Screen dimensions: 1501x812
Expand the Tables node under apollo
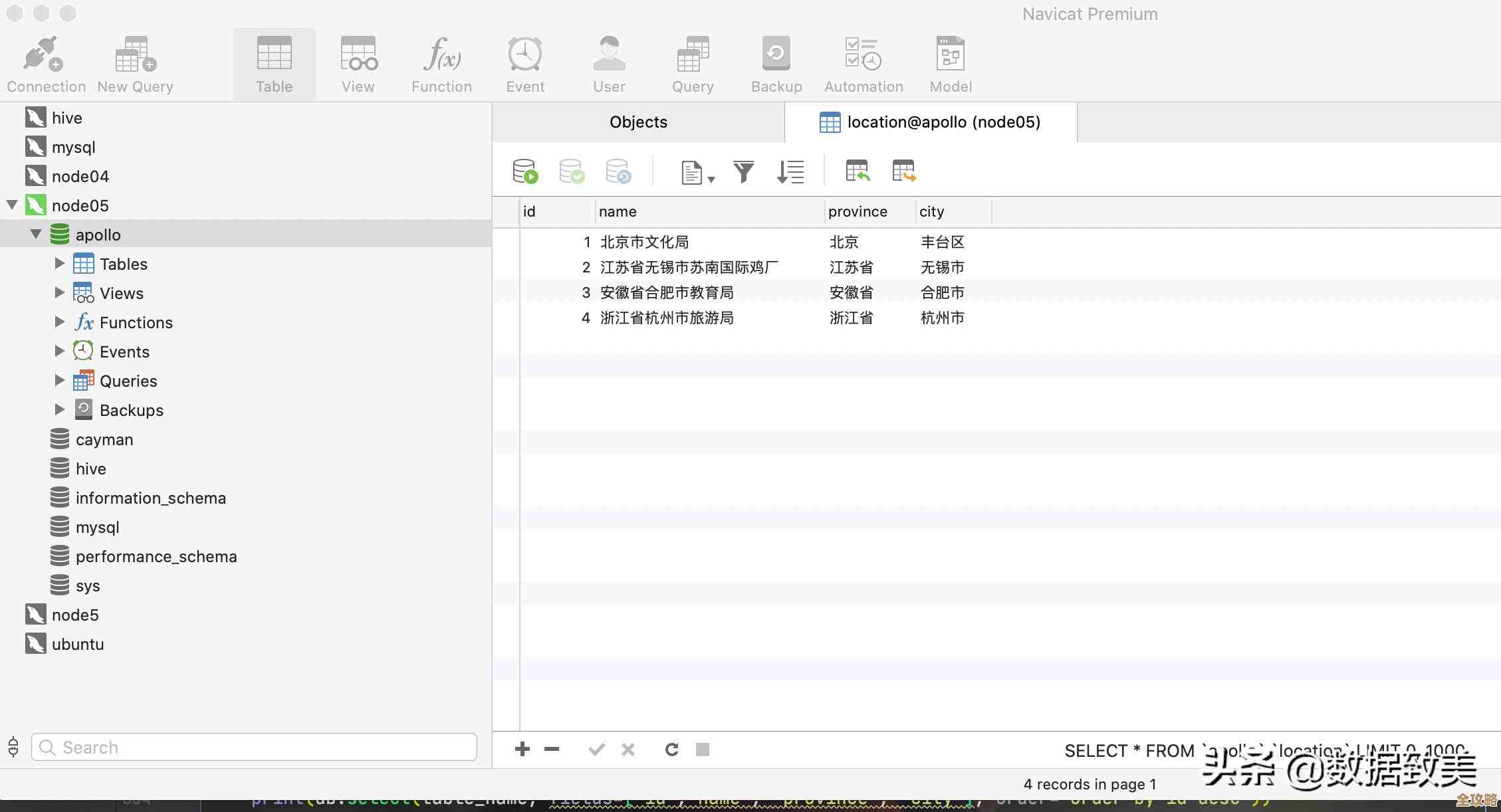(x=60, y=263)
